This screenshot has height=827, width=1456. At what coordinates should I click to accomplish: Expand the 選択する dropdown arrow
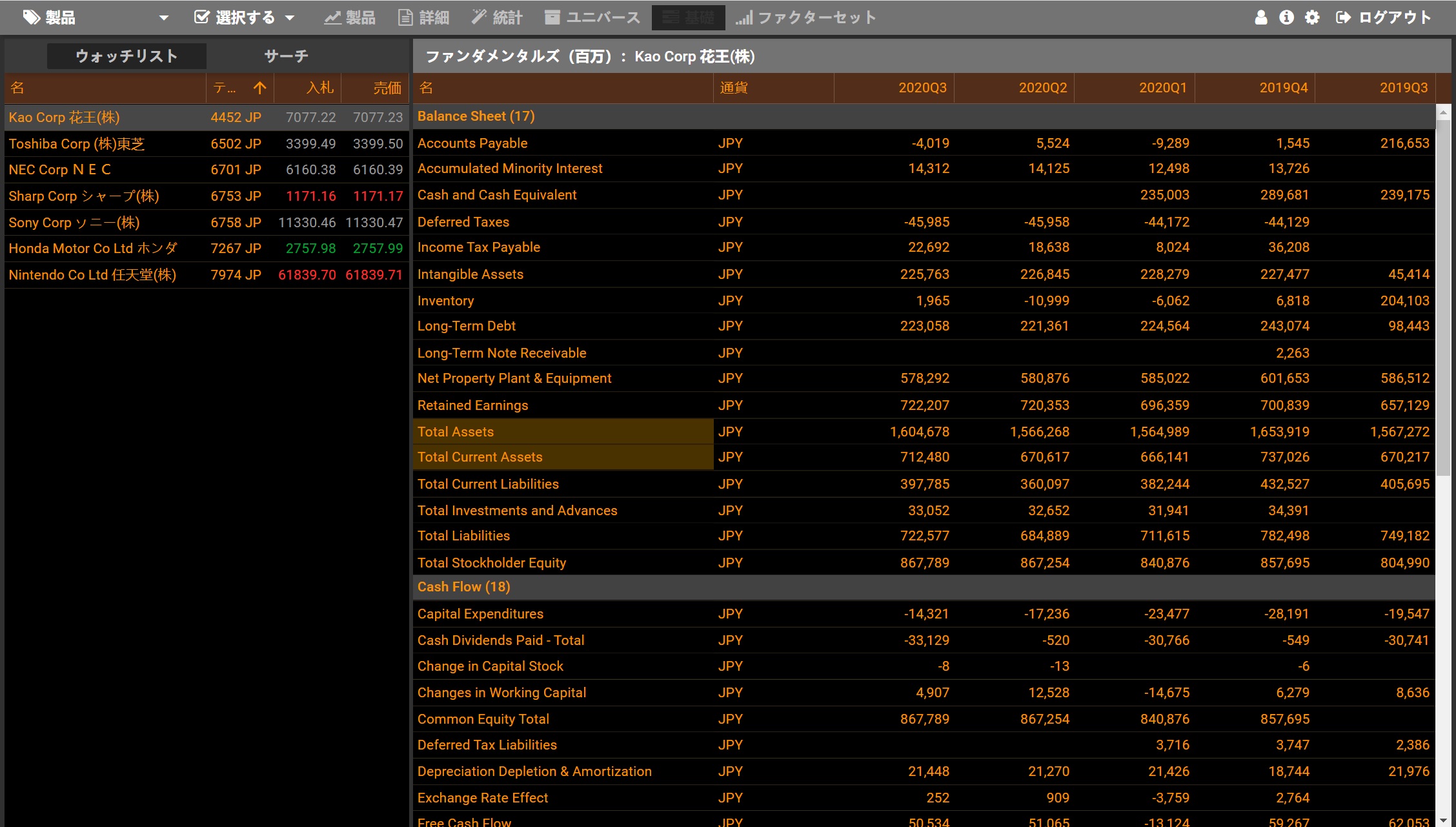coord(290,18)
